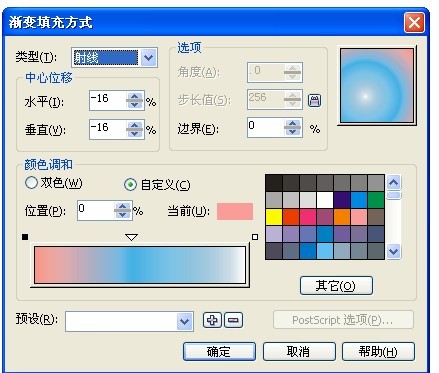Click the 垂直 vertical offset field
Viewport: 439px width, 373px height.
(108, 129)
